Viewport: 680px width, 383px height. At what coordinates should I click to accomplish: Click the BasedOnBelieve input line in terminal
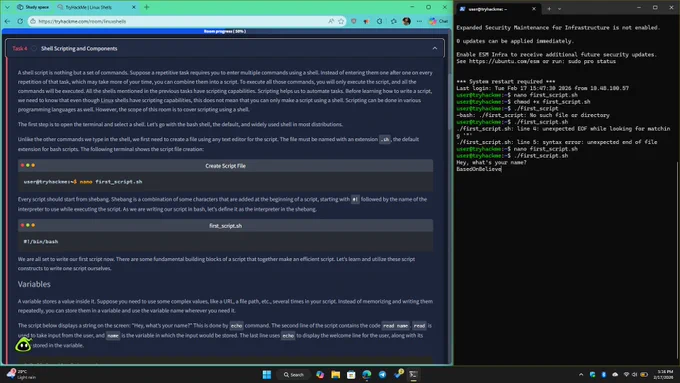click(479, 169)
